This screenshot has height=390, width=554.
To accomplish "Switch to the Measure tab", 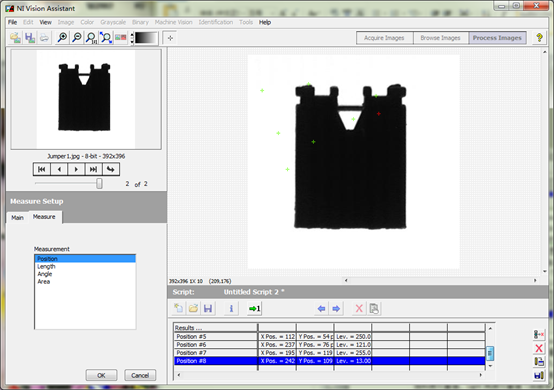I will coord(44,217).
